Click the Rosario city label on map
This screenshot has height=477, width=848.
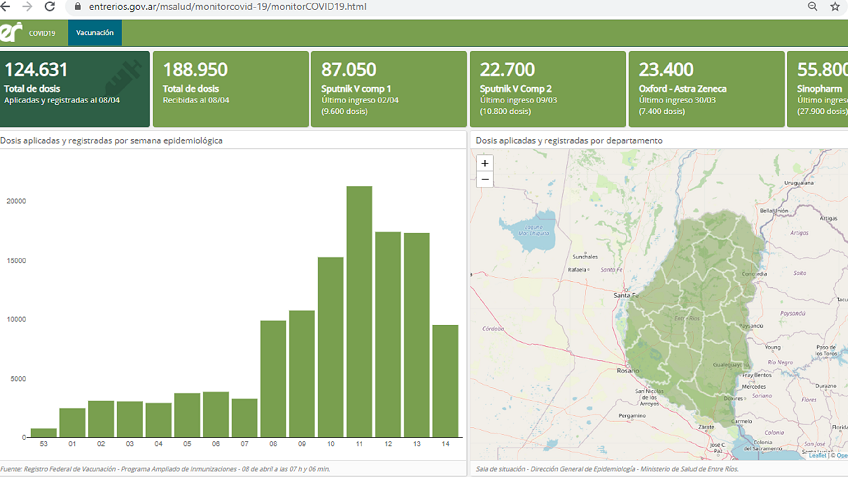point(627,371)
